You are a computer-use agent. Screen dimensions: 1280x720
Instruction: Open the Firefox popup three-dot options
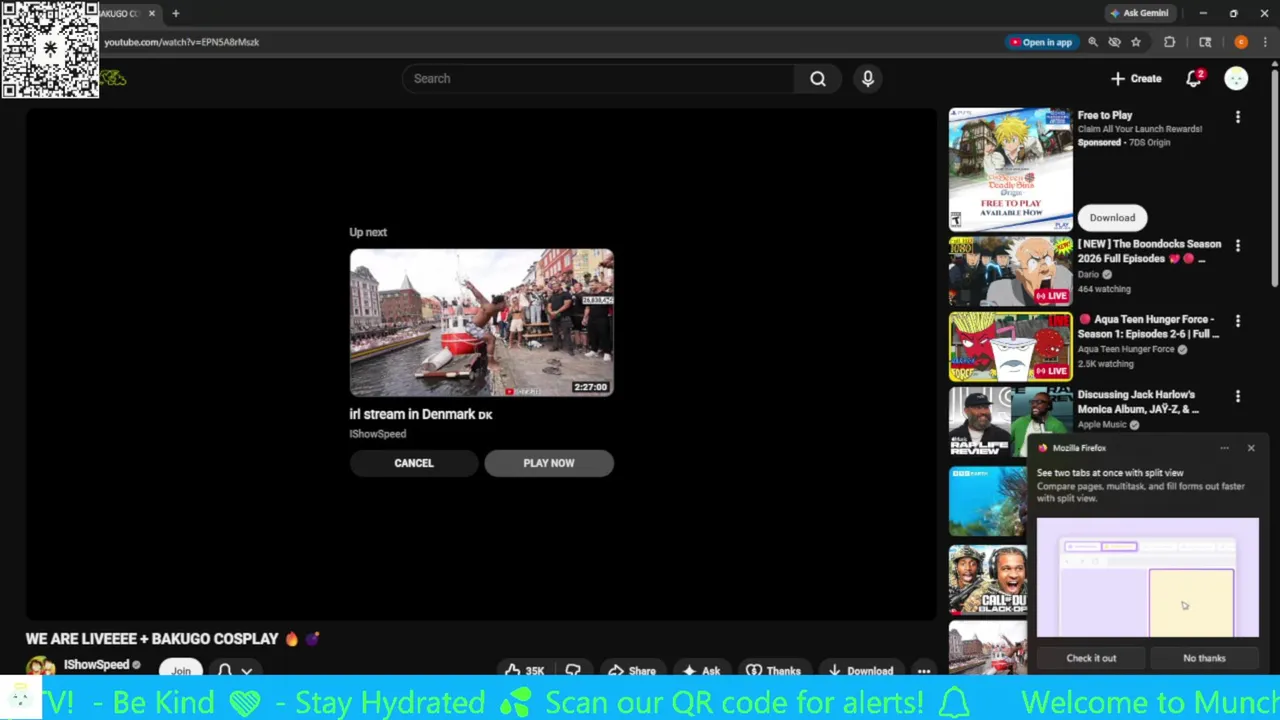click(1224, 448)
